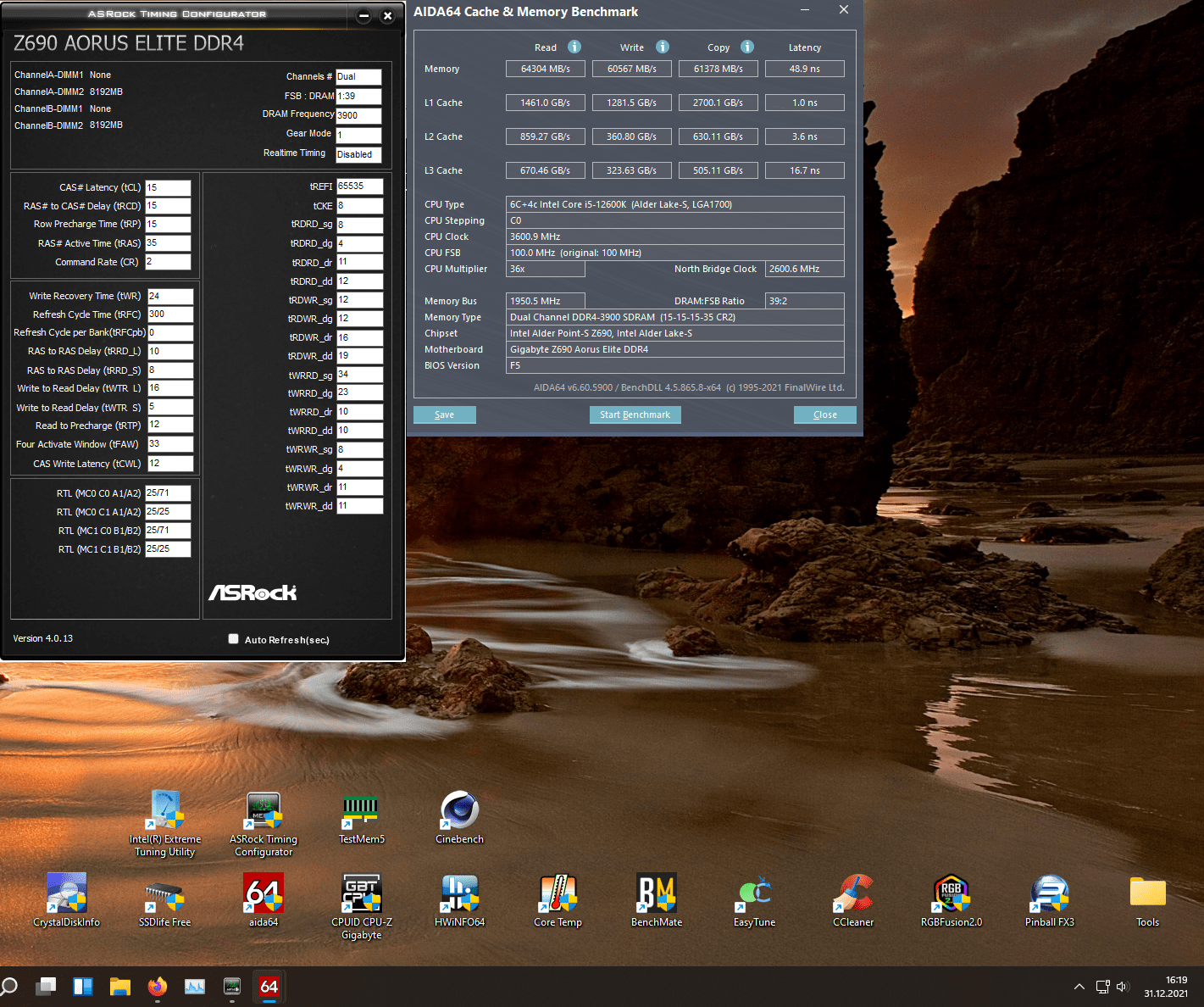Launch aida64 desktop shortcut
The width and height of the screenshot is (1204, 1007).
(x=264, y=900)
